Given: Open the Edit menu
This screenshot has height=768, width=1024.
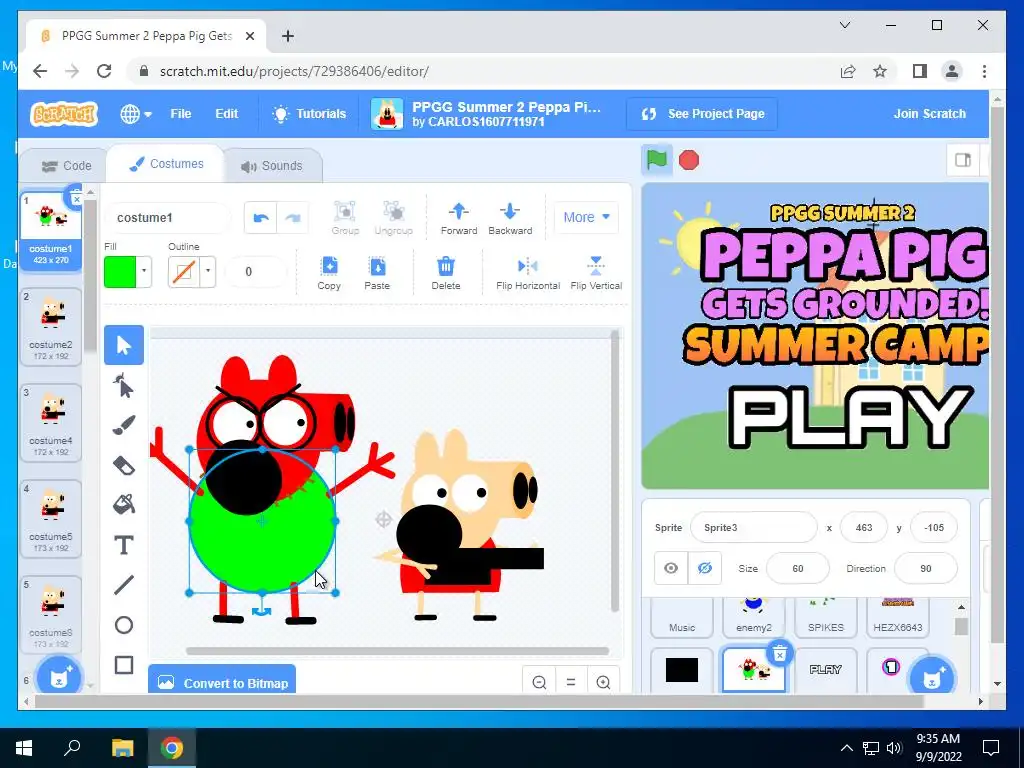Looking at the screenshot, I should tap(227, 114).
